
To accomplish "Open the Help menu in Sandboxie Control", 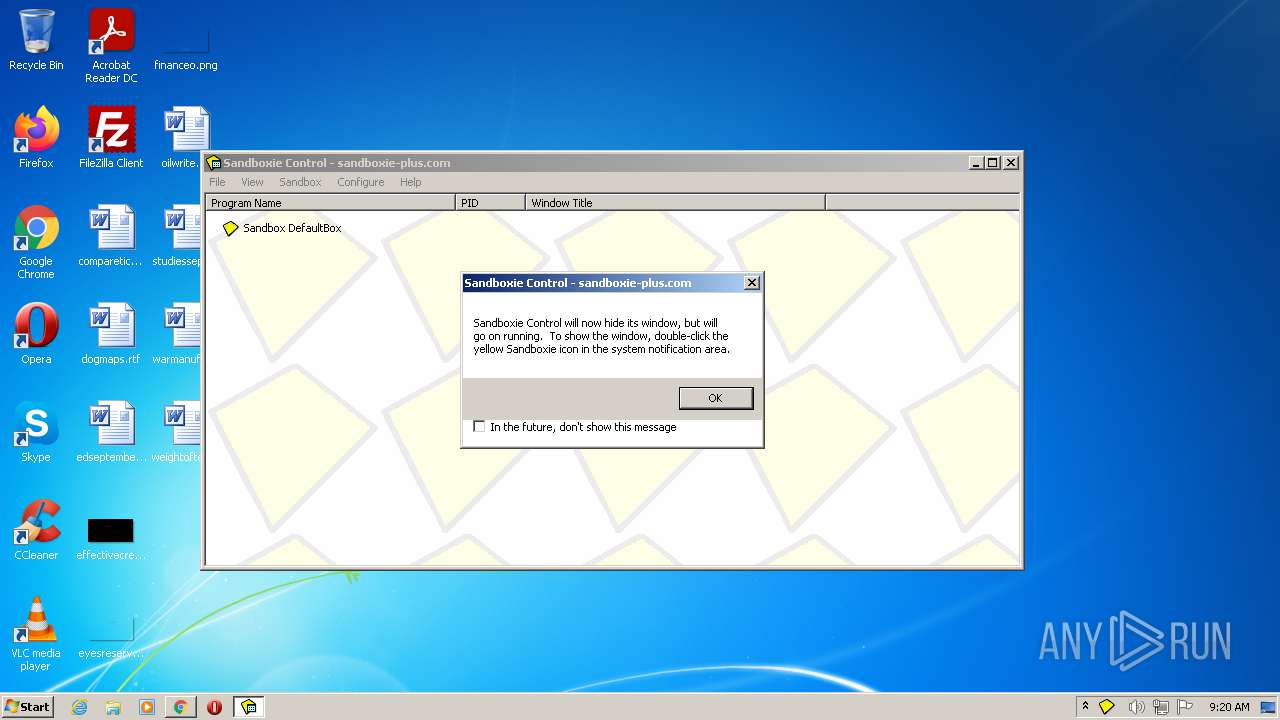I will pos(411,182).
